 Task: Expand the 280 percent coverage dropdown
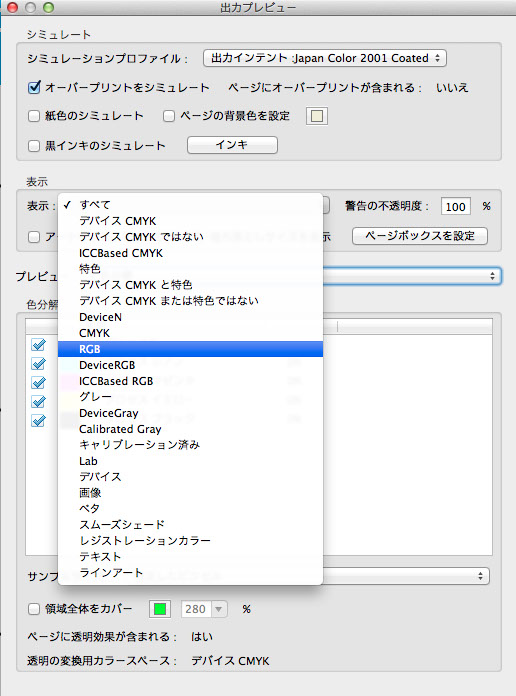(x=218, y=609)
